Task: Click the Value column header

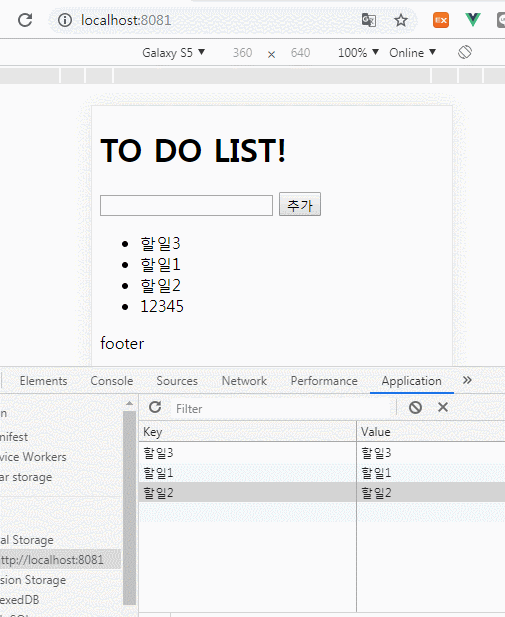Action: [x=431, y=432]
